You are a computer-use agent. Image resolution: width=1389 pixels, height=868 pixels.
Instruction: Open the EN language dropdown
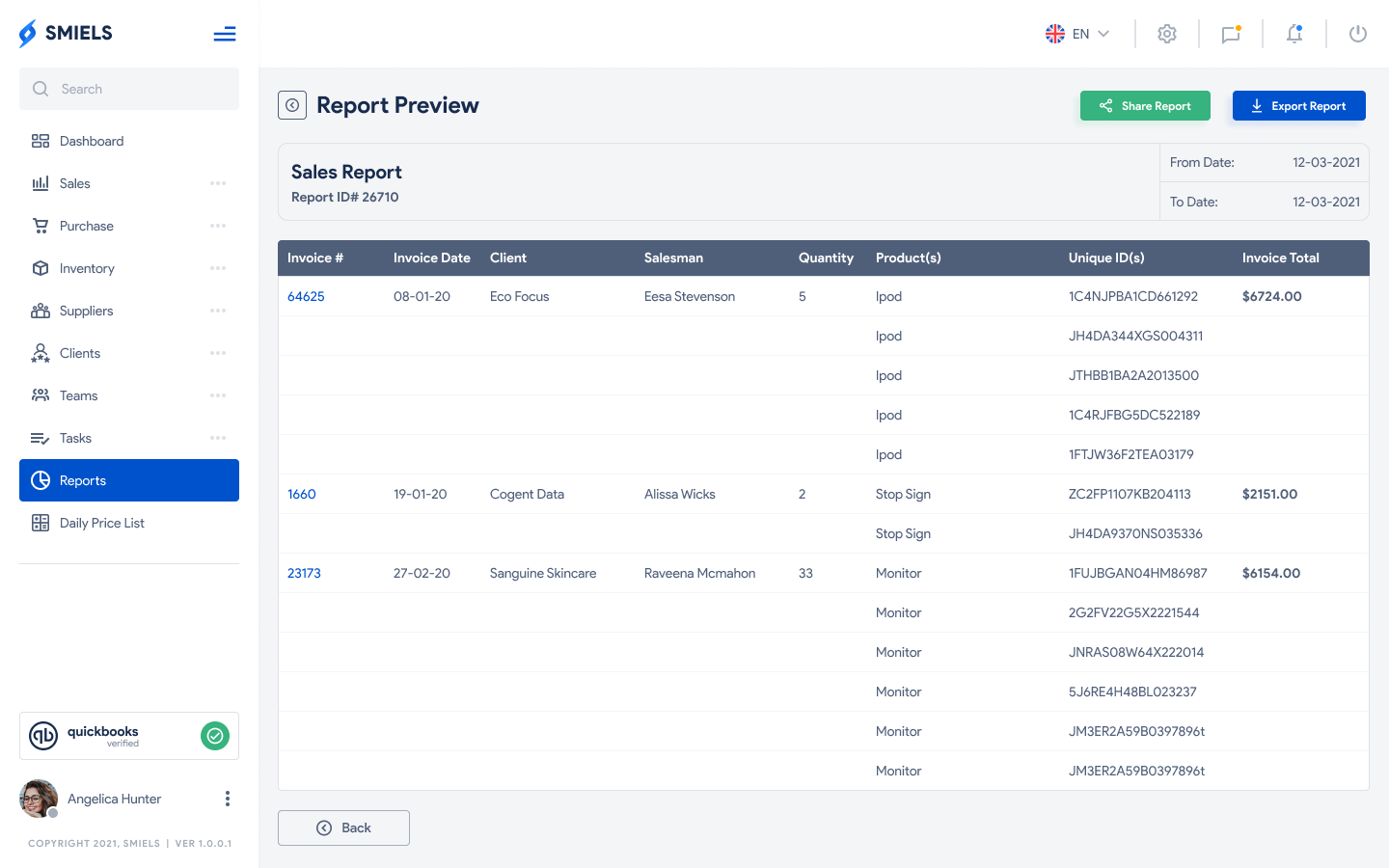coord(1077,34)
